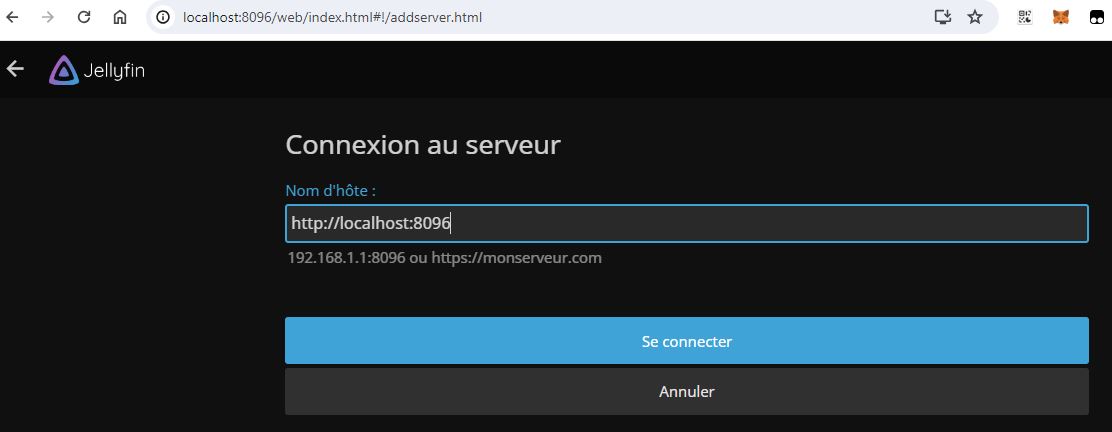This screenshot has height=432, width=1112.
Task: Click the browser address bar URL
Action: pyautogui.click(x=332, y=17)
